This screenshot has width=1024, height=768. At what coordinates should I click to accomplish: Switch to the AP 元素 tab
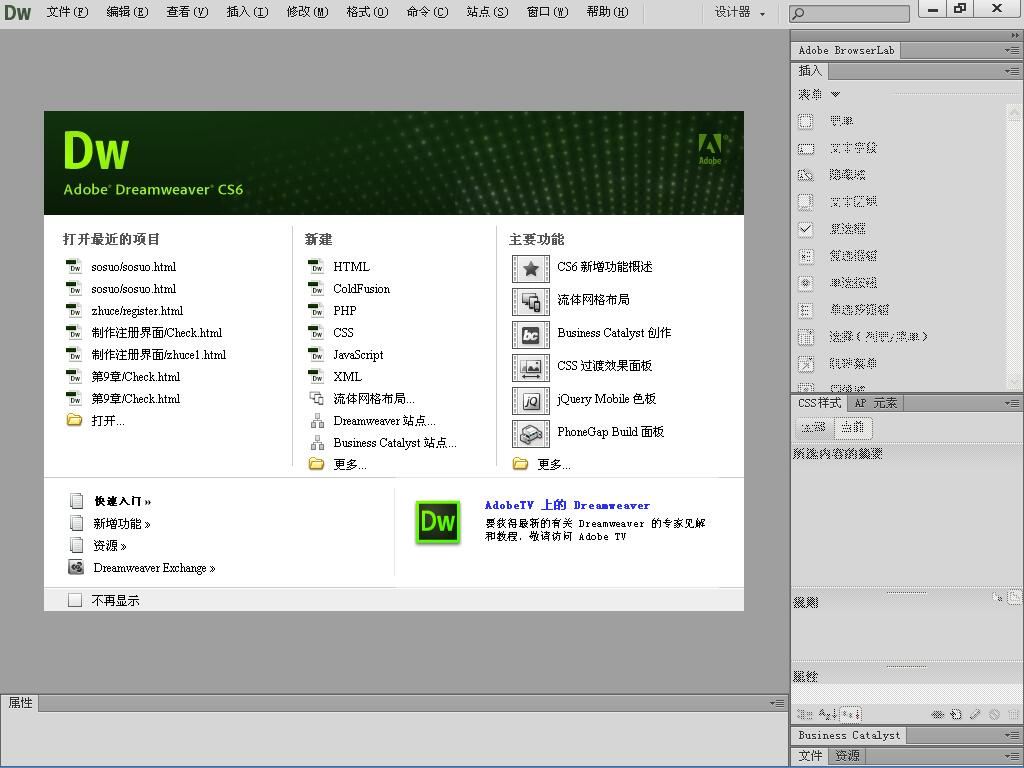pos(875,404)
